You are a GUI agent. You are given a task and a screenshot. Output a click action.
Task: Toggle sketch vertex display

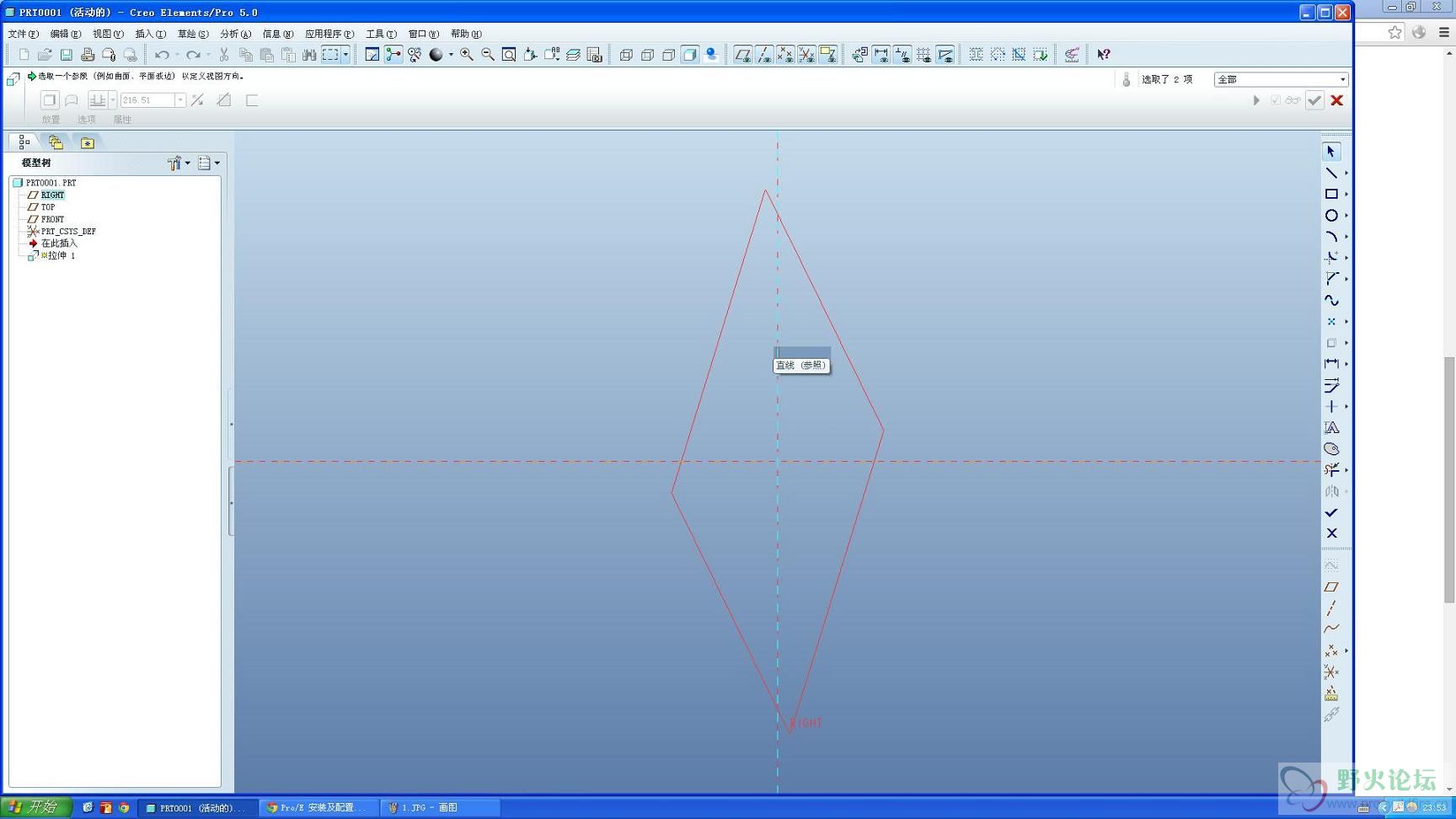pyautogui.click(x=945, y=55)
